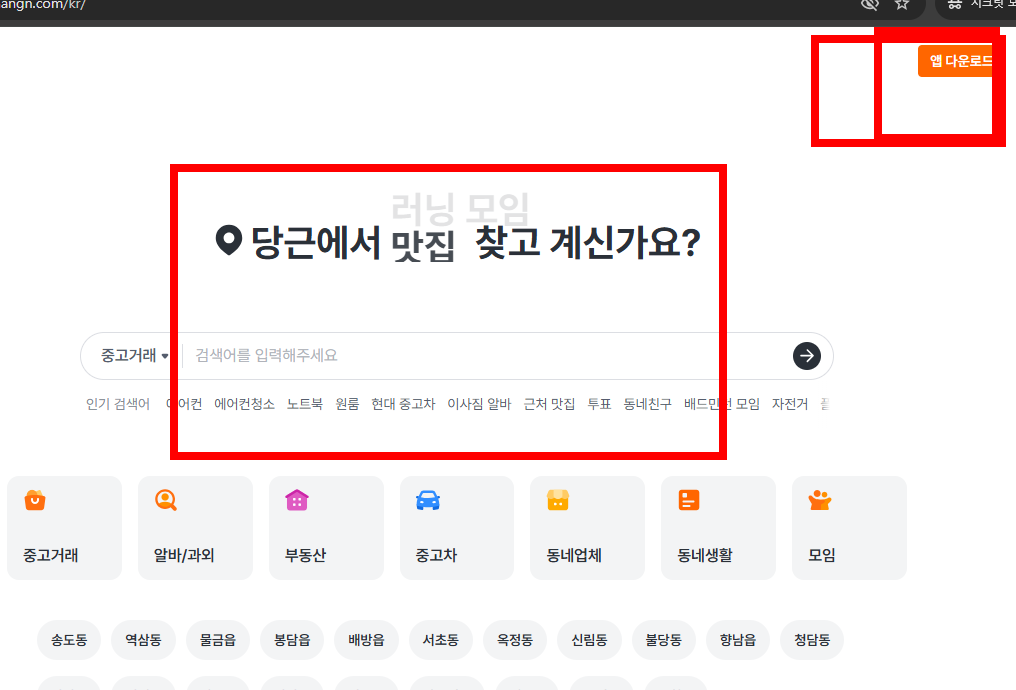Choose the 봉담읍 neighborhood chip
Viewport: 1016px width, 690px height.
pos(292,640)
